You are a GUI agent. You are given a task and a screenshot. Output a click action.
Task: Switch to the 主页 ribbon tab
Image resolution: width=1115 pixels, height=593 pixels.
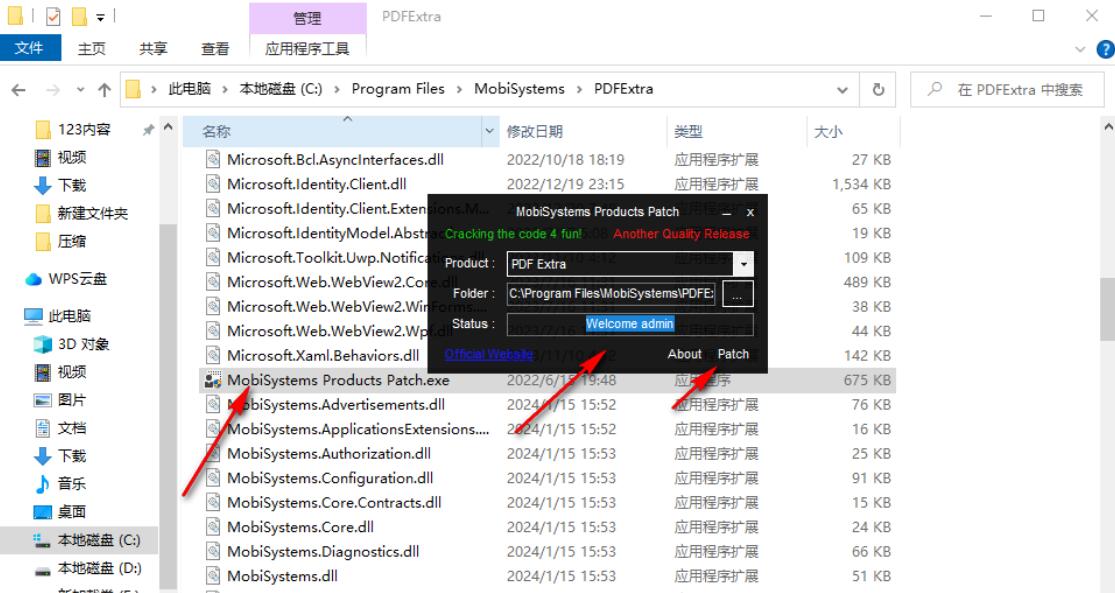(x=92, y=48)
